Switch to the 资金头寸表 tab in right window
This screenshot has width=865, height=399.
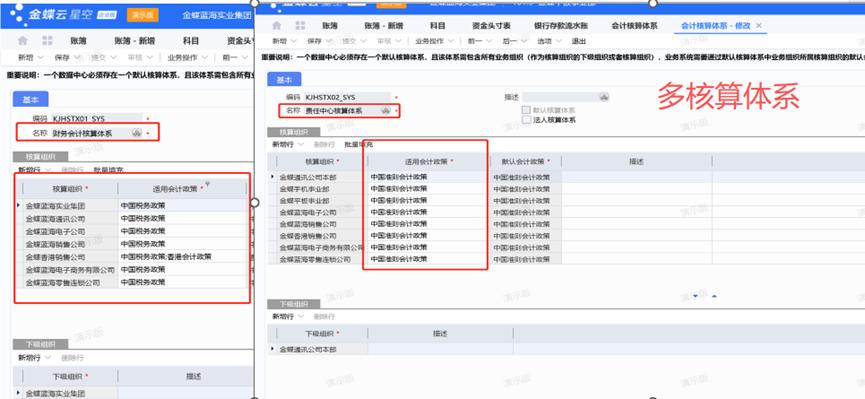pos(491,26)
